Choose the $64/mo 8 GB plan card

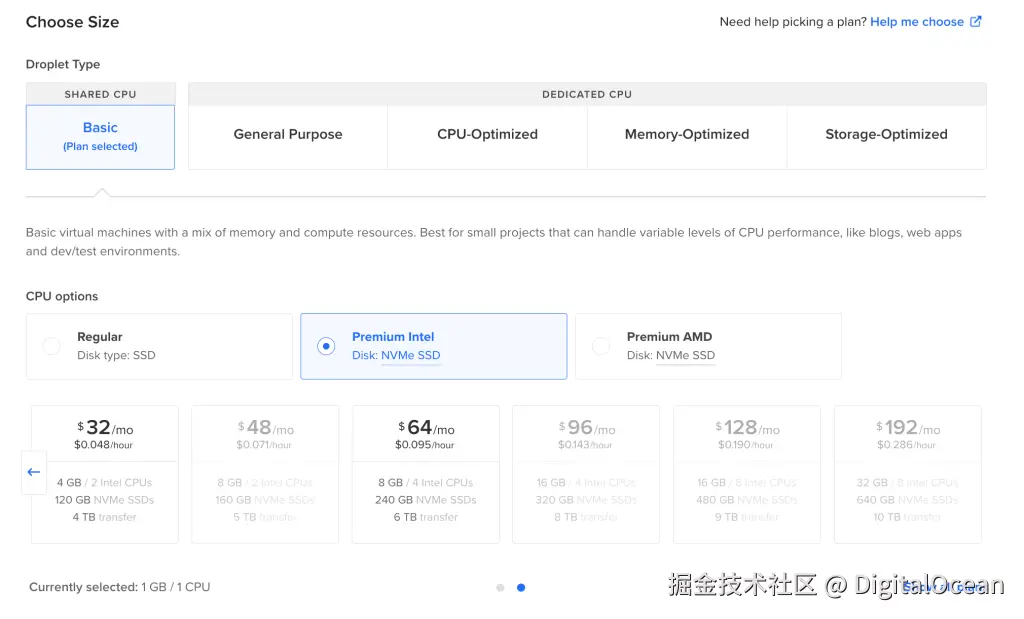[426, 474]
